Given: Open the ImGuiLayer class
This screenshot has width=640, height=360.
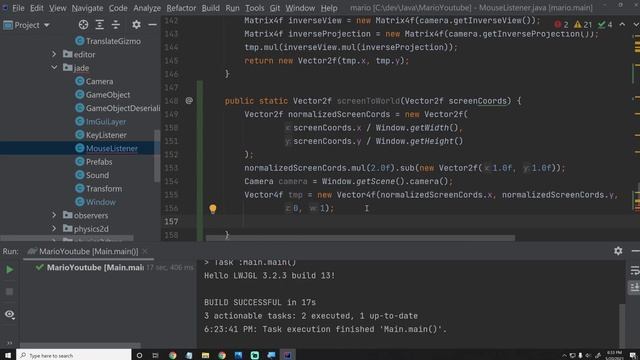Looking at the screenshot, I should [x=106, y=122].
